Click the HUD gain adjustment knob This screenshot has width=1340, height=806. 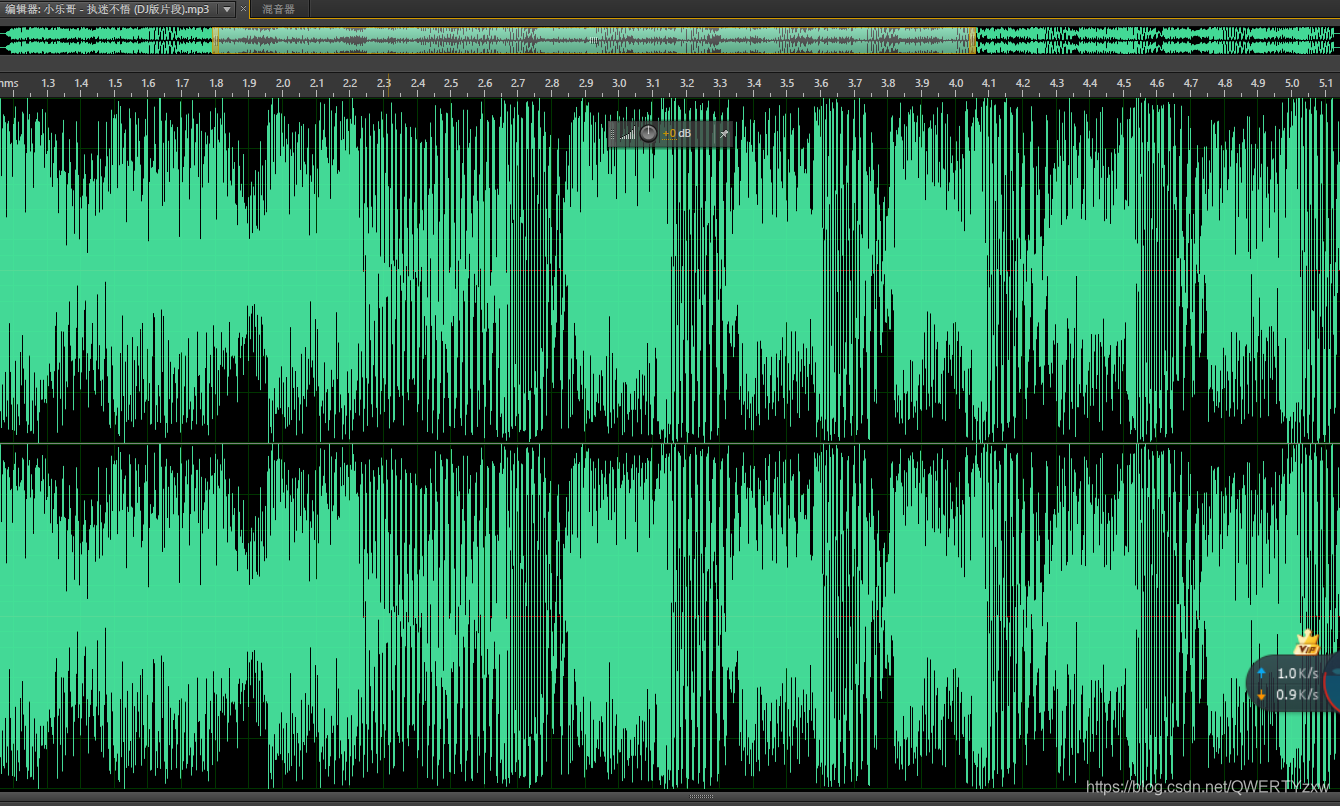pos(649,133)
